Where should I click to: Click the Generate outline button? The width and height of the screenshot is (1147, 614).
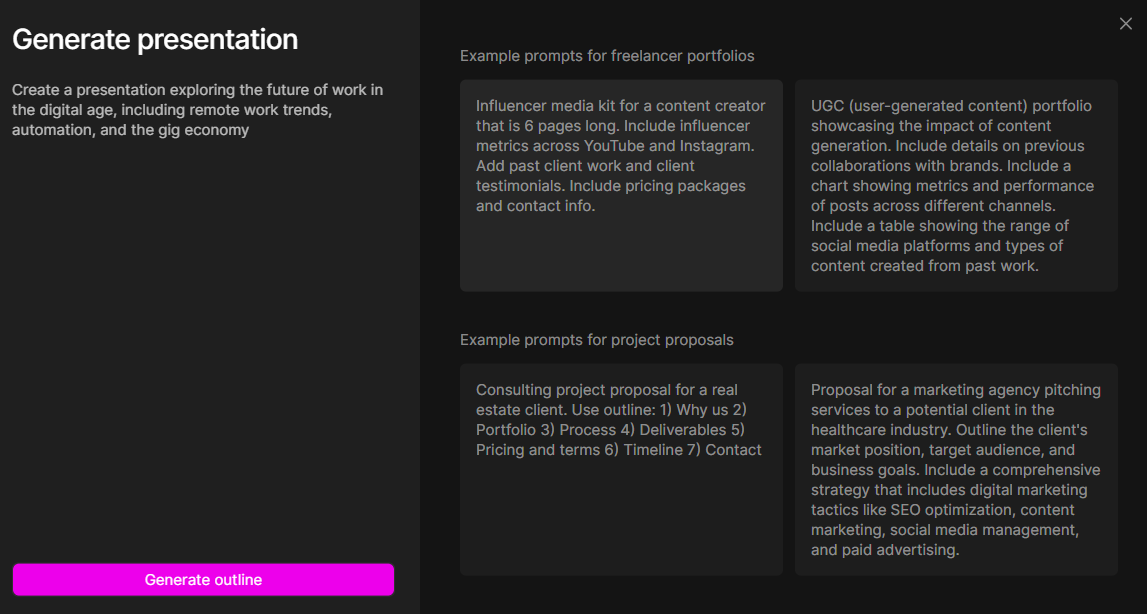click(203, 580)
